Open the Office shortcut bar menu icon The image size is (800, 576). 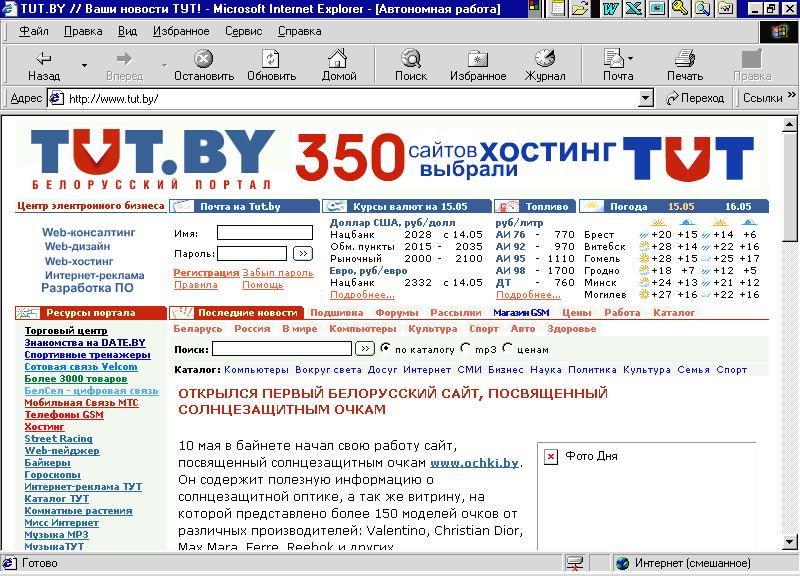(534, 7)
